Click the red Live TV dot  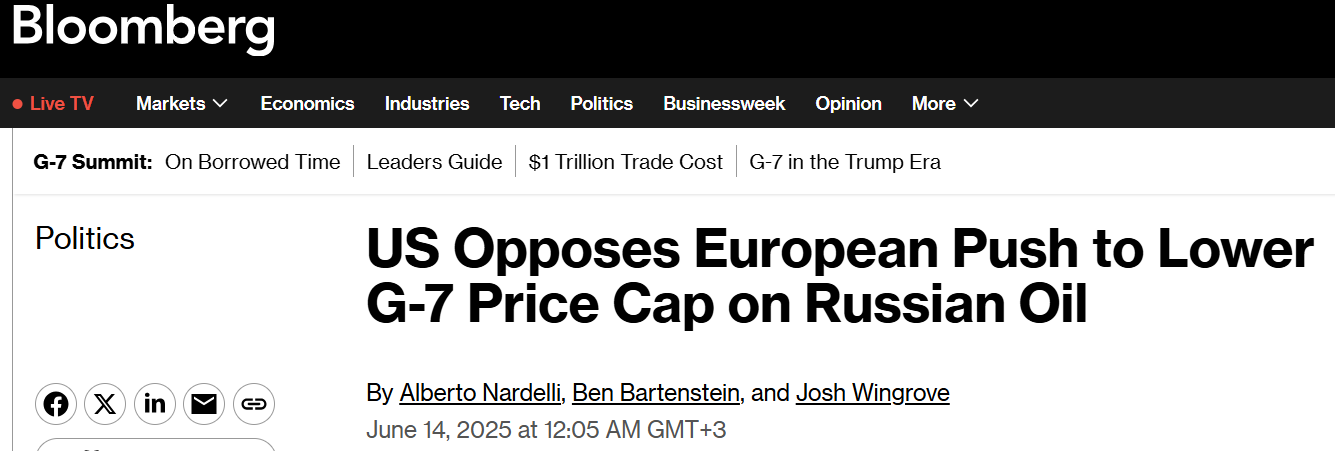pyautogui.click(x=17, y=104)
